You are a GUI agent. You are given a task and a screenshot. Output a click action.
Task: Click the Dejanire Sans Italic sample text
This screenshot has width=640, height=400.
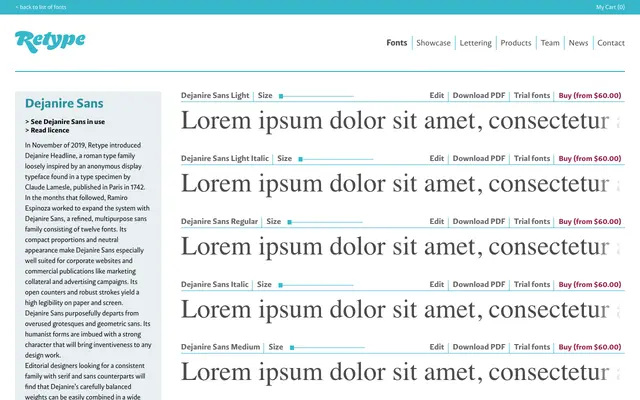[402, 310]
